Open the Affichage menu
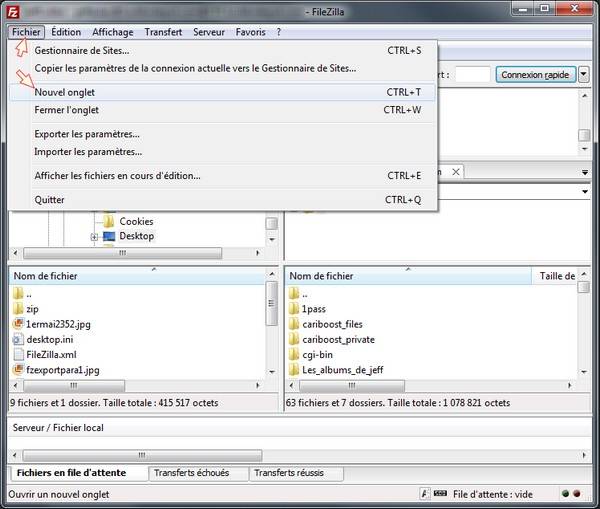This screenshot has width=600, height=509. click(113, 32)
